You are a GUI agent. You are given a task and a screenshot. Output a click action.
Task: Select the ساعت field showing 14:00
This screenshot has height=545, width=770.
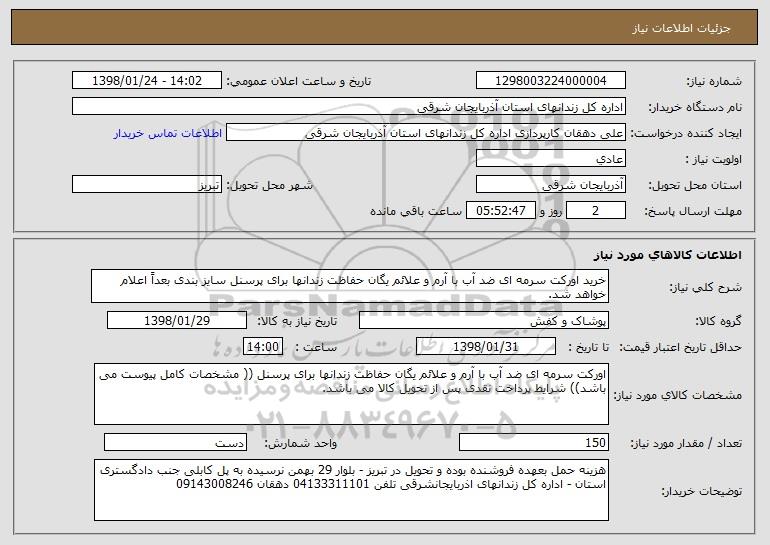click(263, 346)
